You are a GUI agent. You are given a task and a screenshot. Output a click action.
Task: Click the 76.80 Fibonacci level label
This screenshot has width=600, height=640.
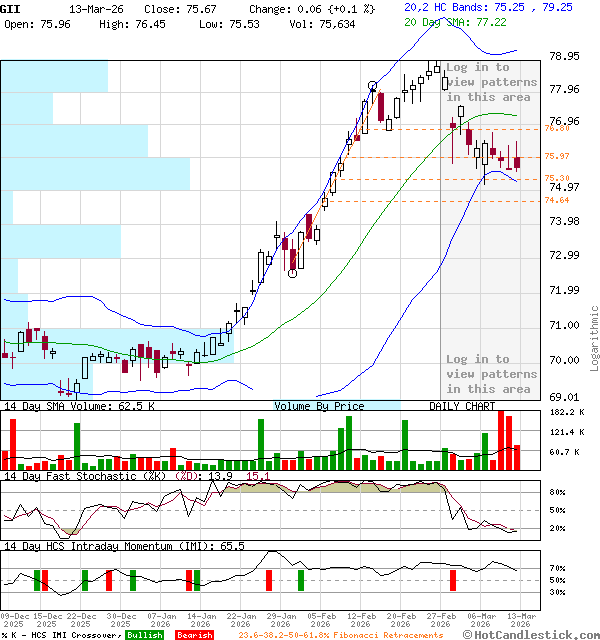click(x=557, y=128)
